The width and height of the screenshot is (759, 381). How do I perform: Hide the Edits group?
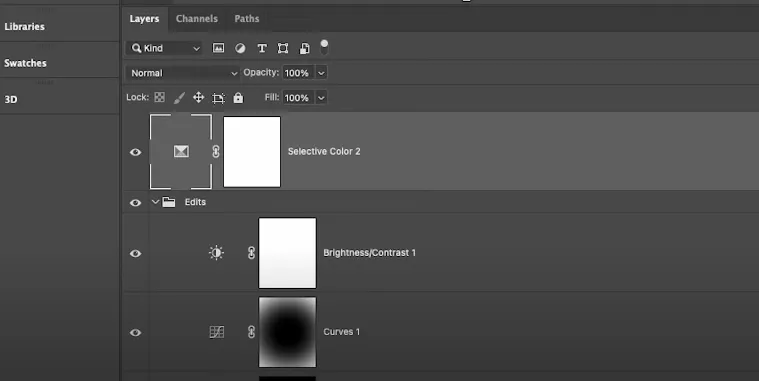point(136,202)
